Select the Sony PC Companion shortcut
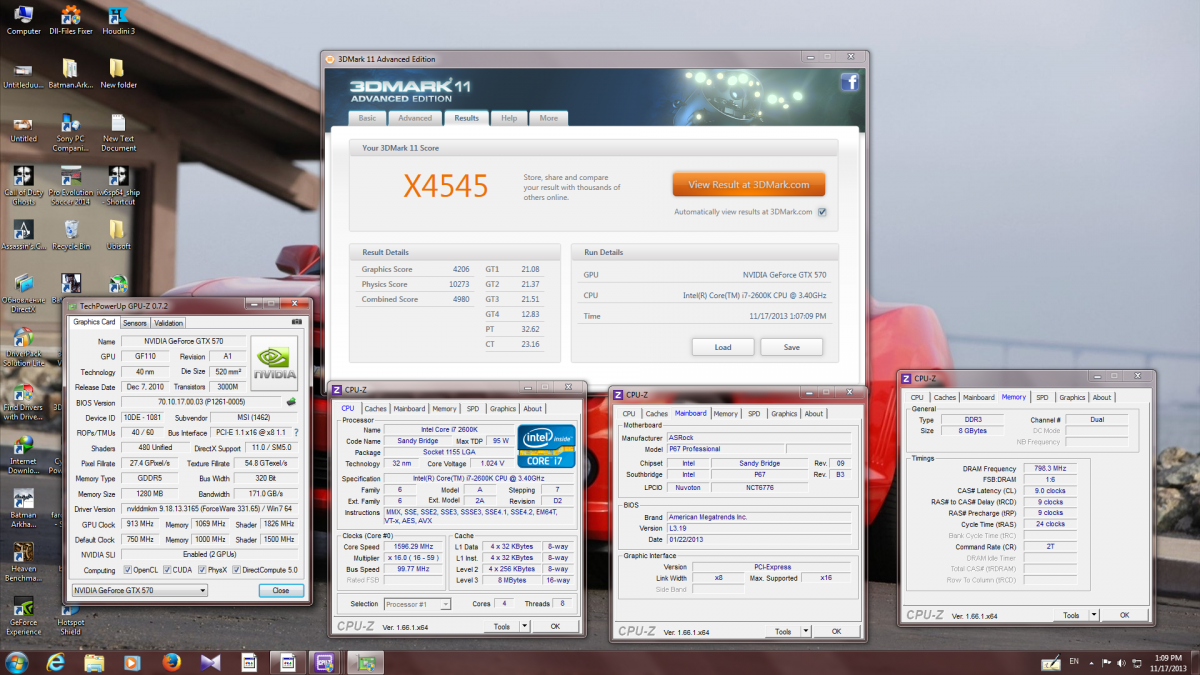Screen dimensions: 1200x675 click(x=70, y=132)
